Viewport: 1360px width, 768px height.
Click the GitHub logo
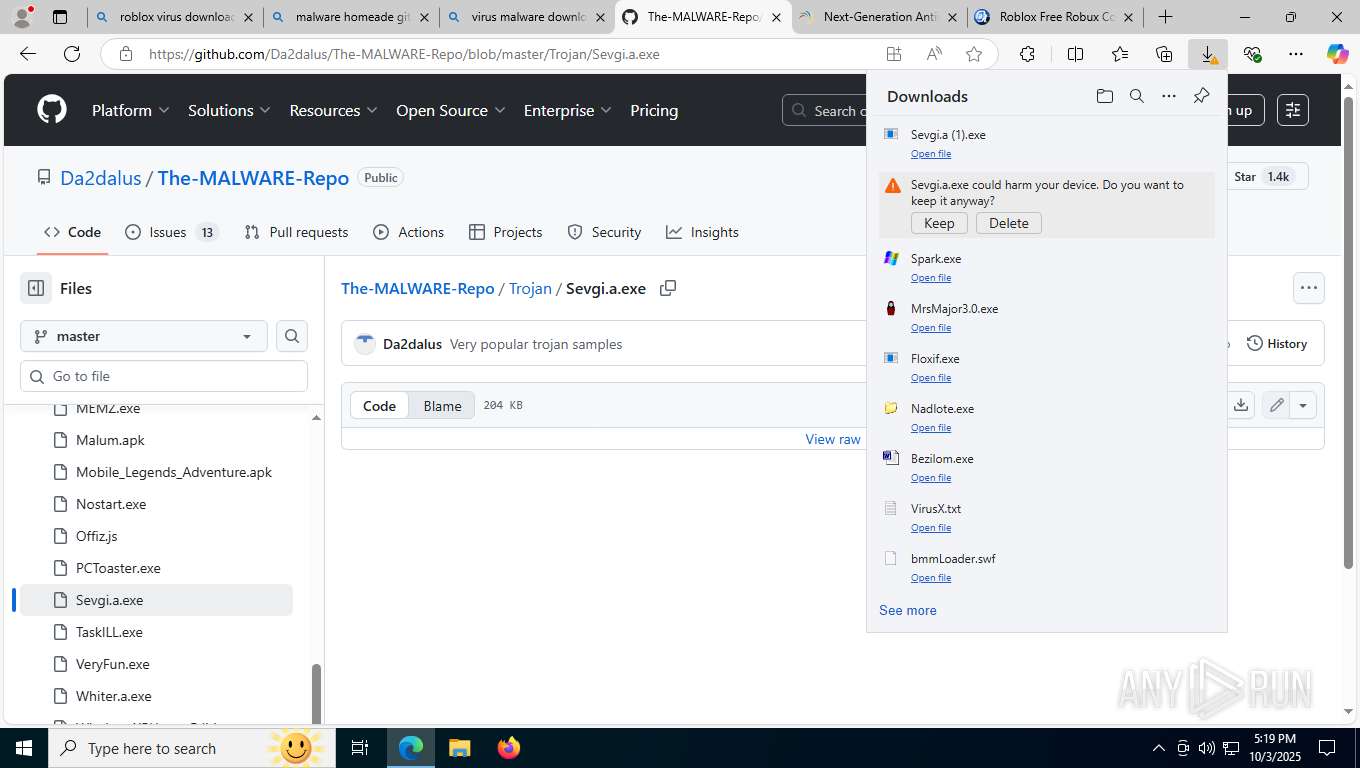pos(52,110)
